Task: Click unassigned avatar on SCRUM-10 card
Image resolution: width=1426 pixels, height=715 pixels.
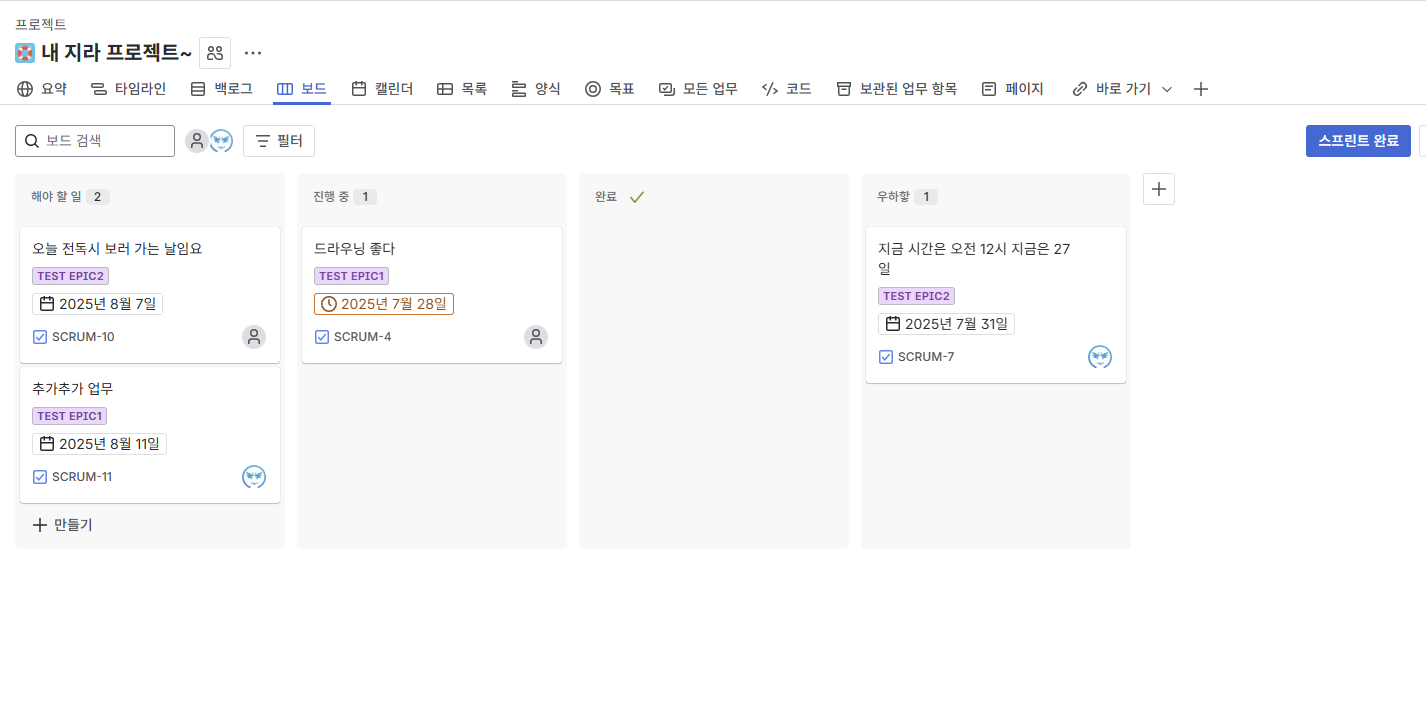Action: click(x=254, y=337)
